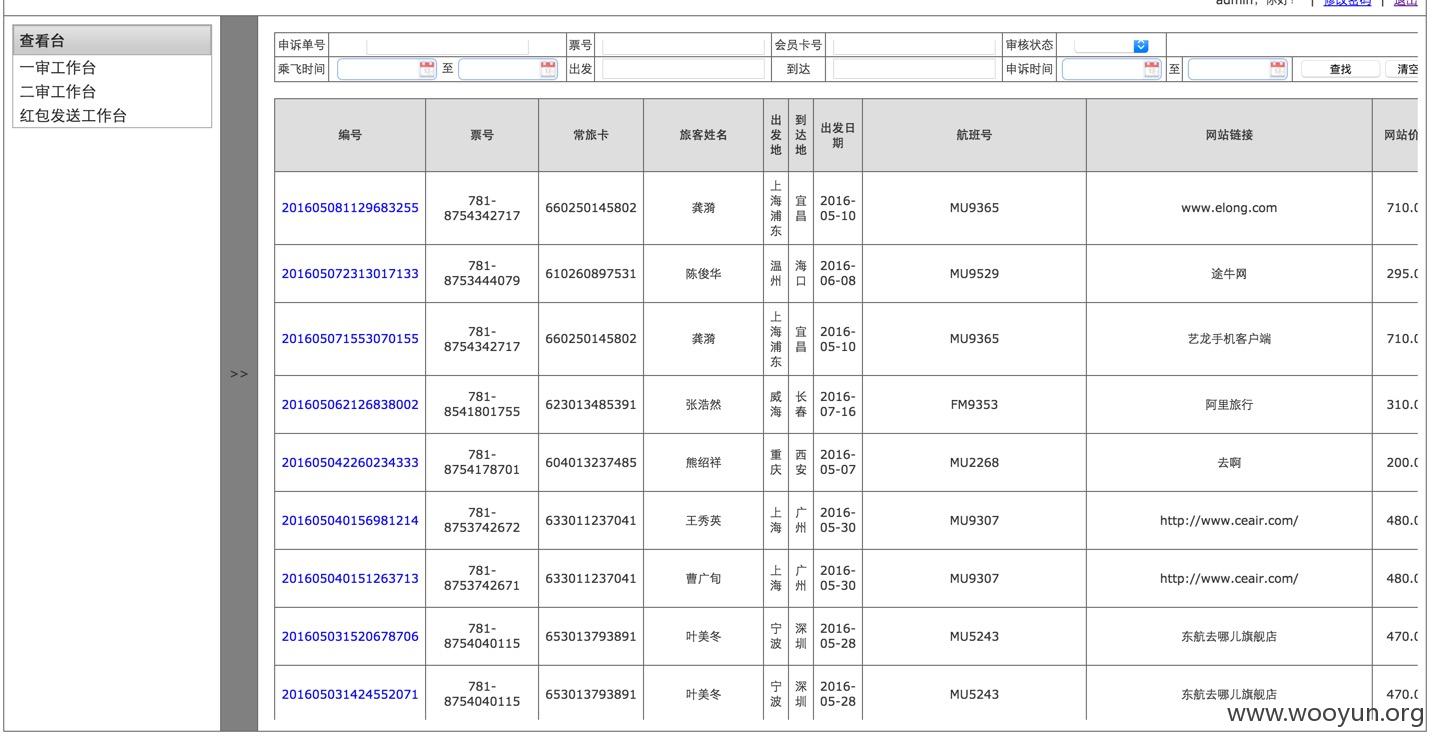Select frequent flyer card 623013485391

pyautogui.click(x=591, y=405)
